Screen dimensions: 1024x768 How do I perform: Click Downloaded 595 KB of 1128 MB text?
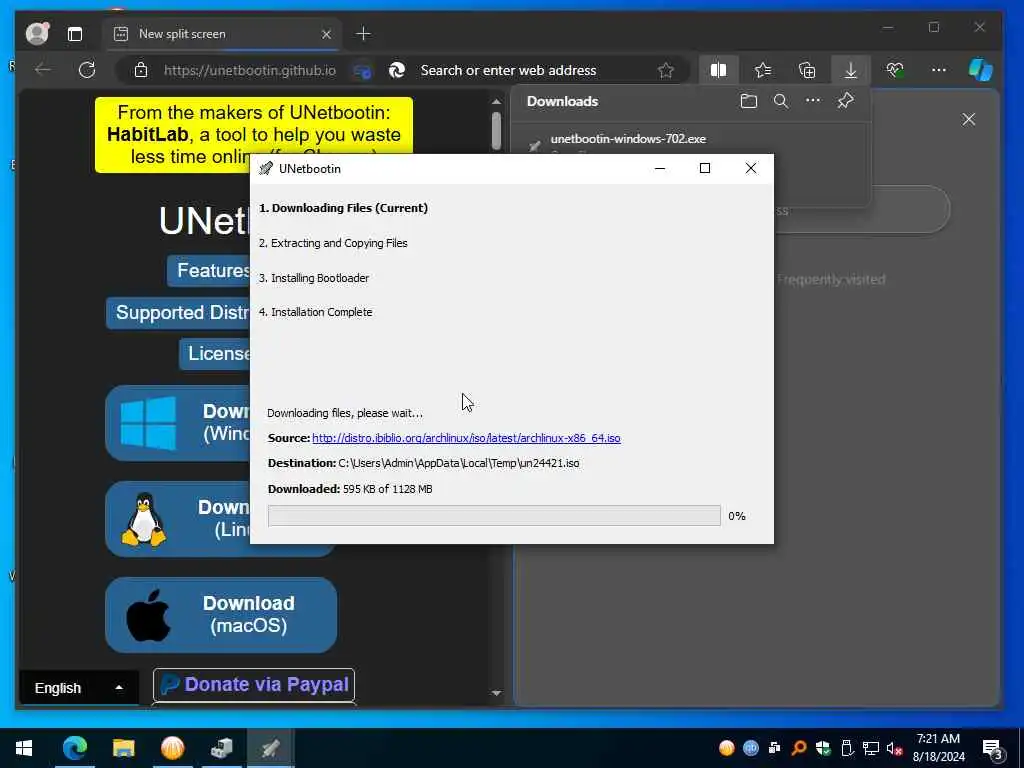click(350, 489)
